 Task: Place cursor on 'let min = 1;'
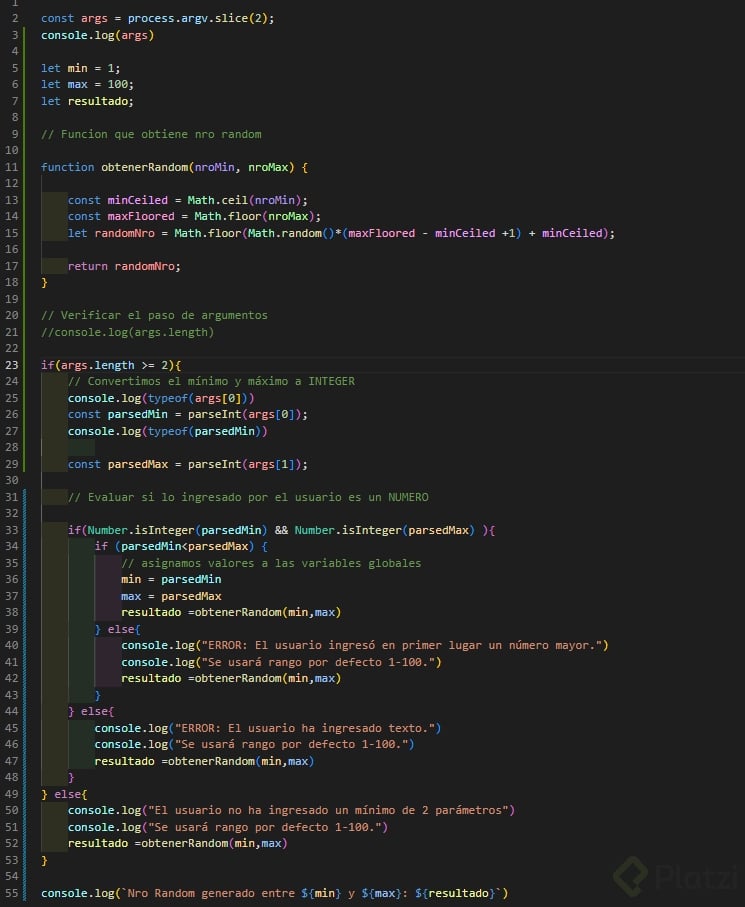(80, 68)
